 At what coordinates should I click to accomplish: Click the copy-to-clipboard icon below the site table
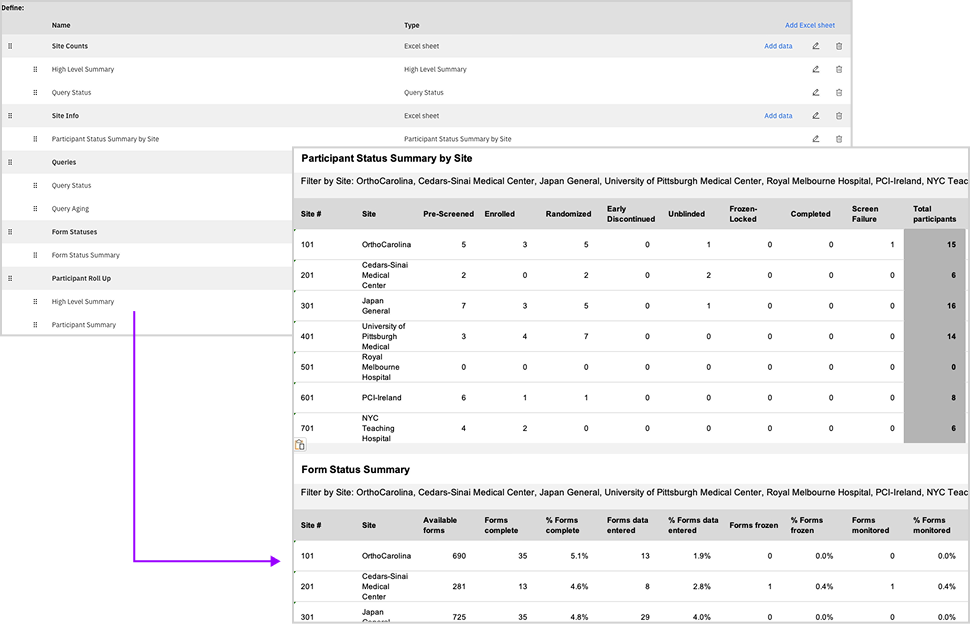click(x=300, y=444)
